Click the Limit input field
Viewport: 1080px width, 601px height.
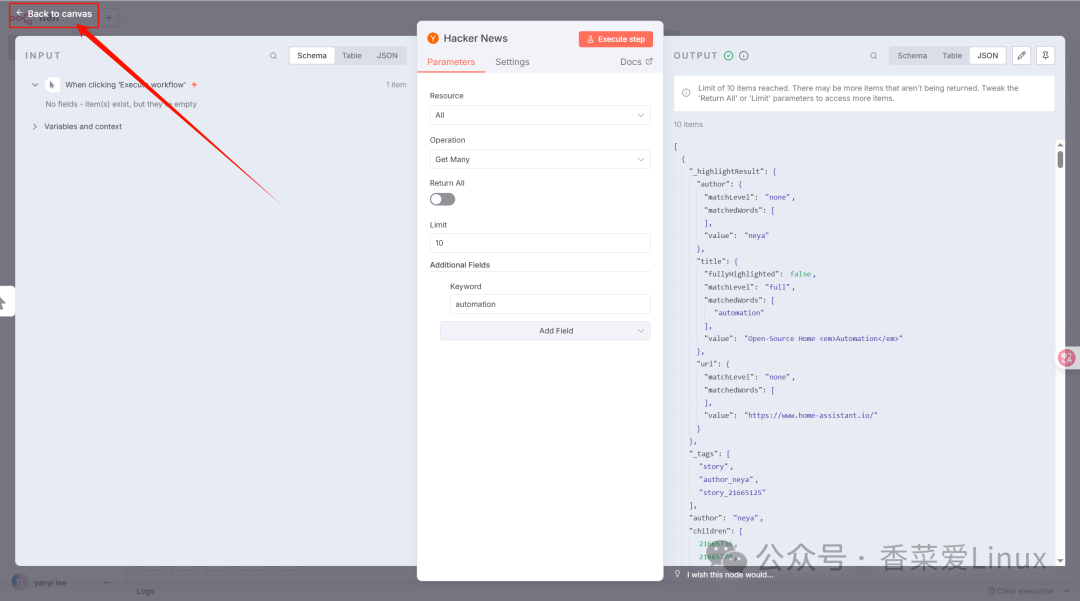click(x=540, y=243)
